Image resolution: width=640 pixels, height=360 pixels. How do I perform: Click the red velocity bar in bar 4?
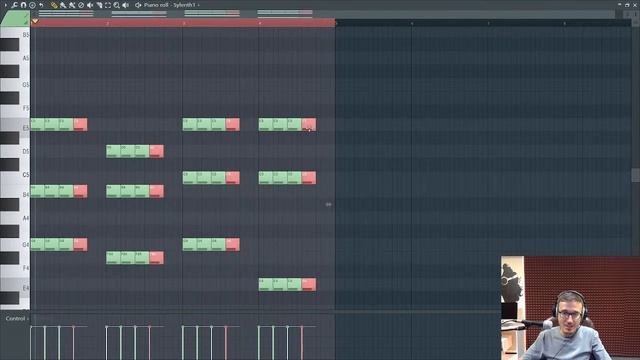click(x=302, y=343)
